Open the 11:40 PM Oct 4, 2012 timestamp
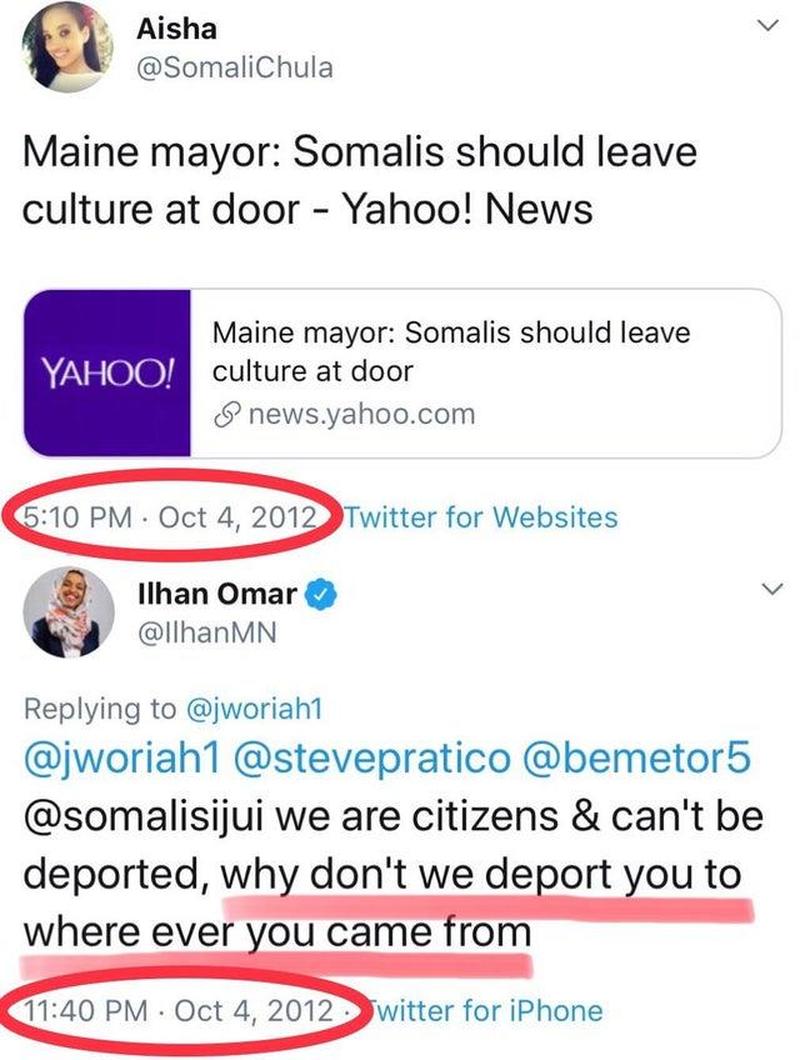This screenshot has width=800, height=1060. (179, 1011)
